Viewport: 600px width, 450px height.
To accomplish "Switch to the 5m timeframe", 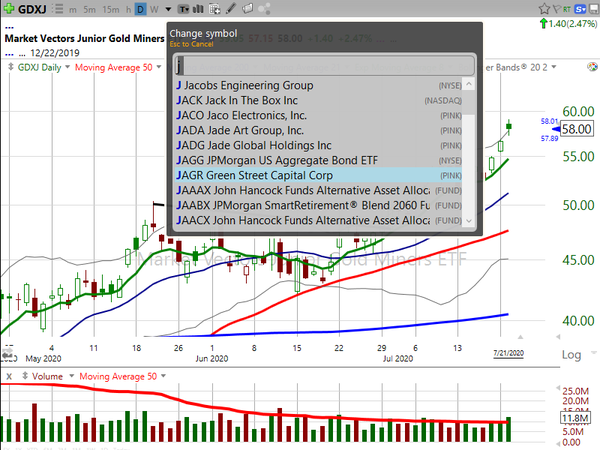I will [90, 9].
